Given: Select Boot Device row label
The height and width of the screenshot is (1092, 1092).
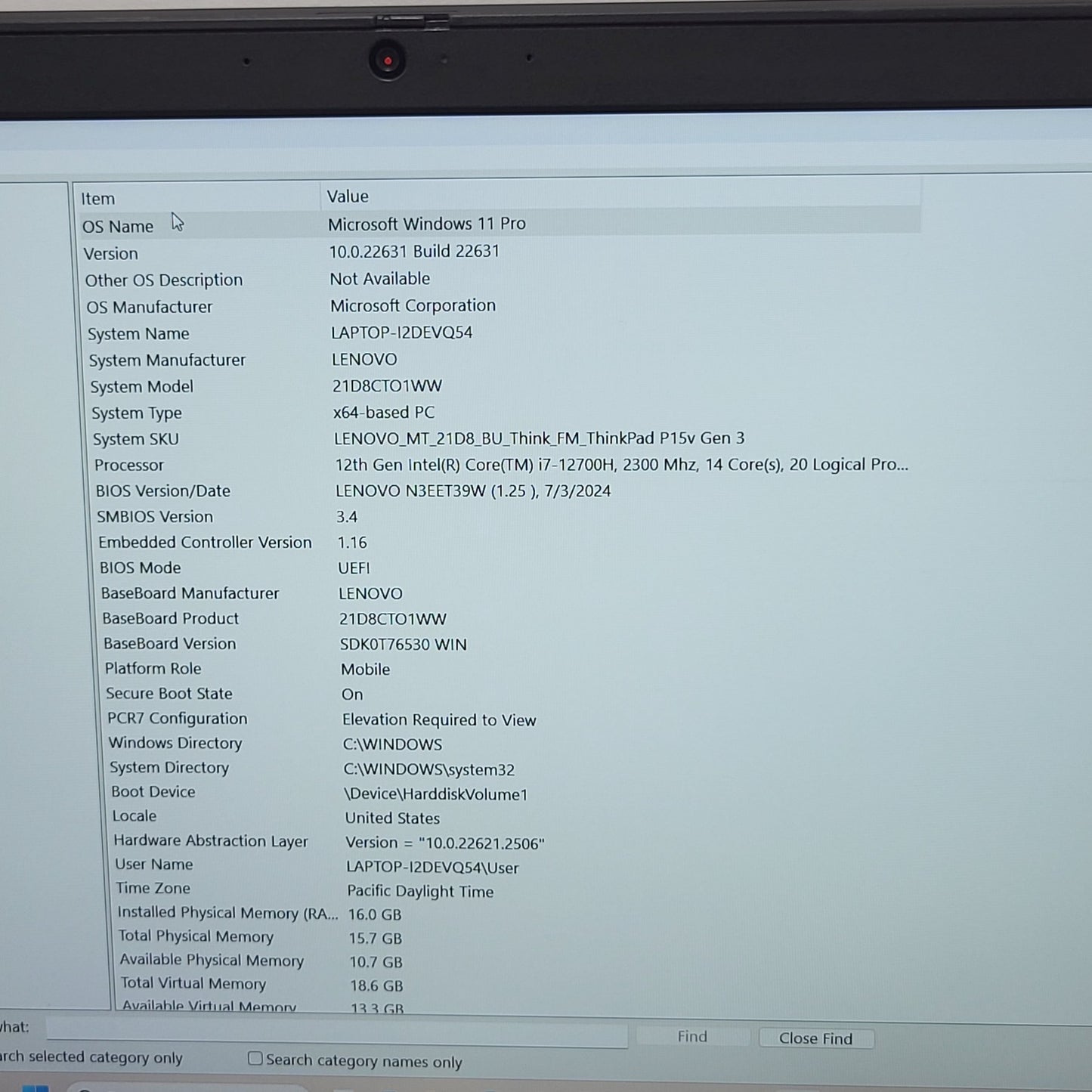Looking at the screenshot, I should (x=153, y=791).
